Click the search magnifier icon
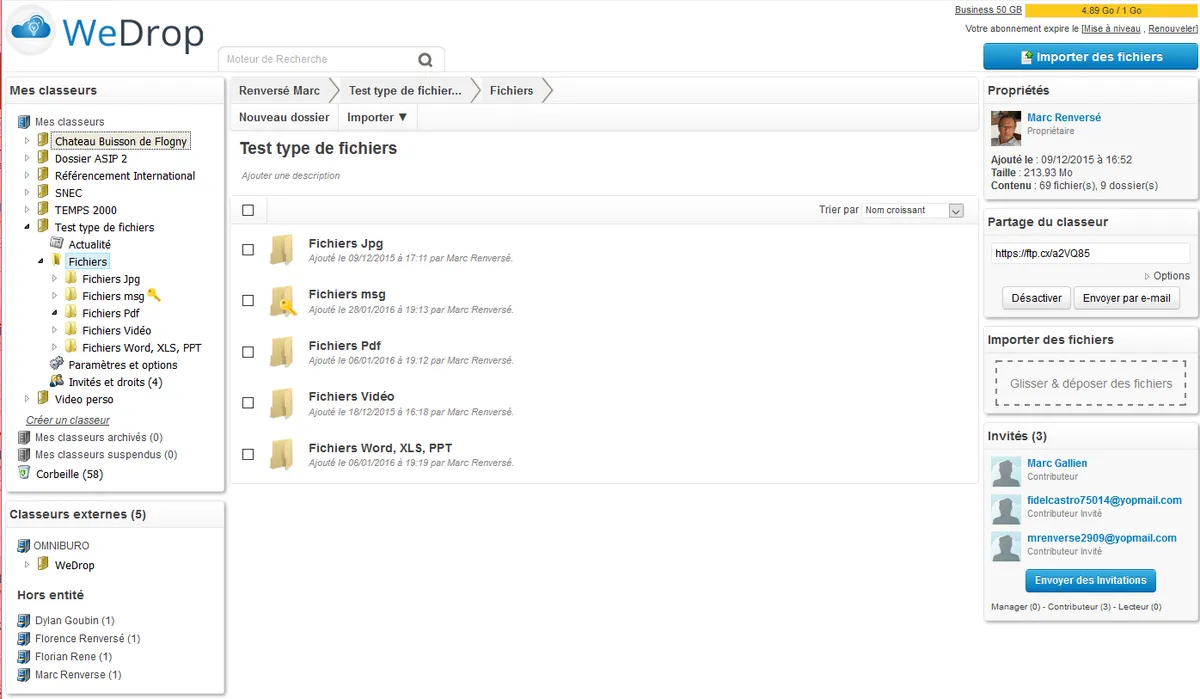The image size is (1200, 699). pyautogui.click(x=425, y=60)
